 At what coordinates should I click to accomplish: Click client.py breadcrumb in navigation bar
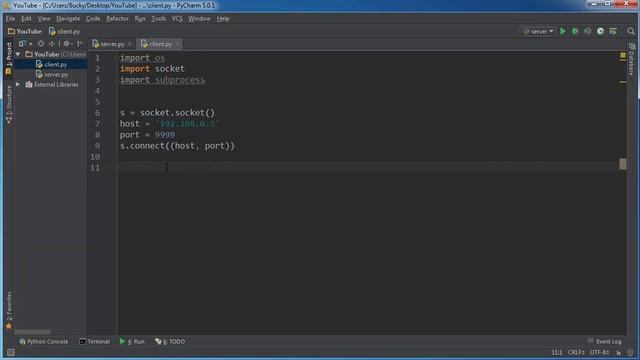[64, 31]
